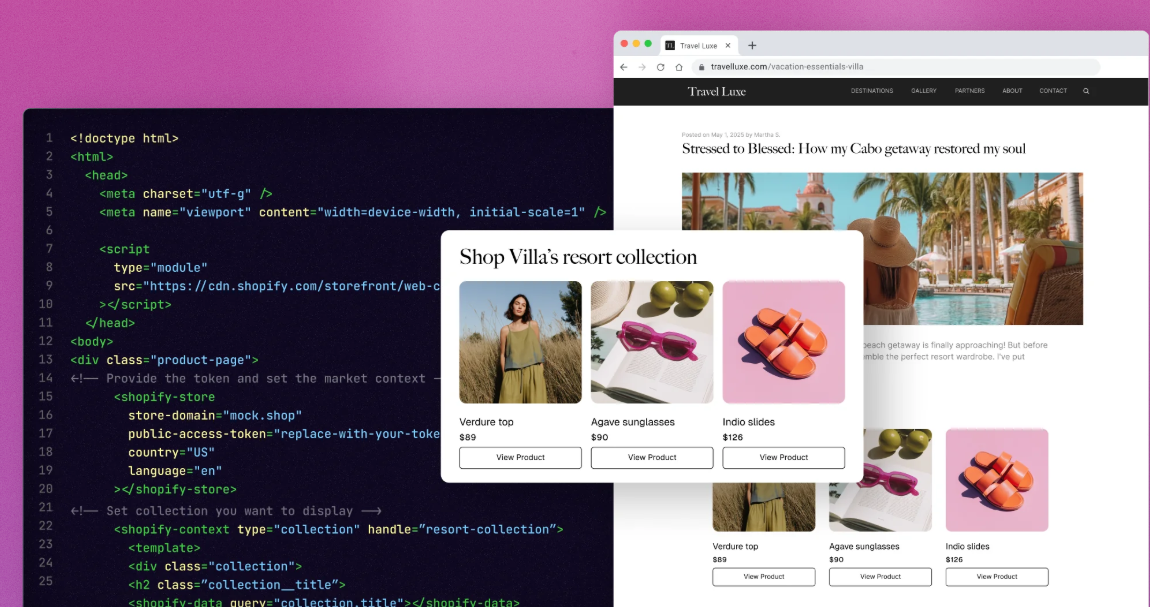Click the shopify-context collection code line
The width and height of the screenshot is (1150, 607).
point(339,530)
